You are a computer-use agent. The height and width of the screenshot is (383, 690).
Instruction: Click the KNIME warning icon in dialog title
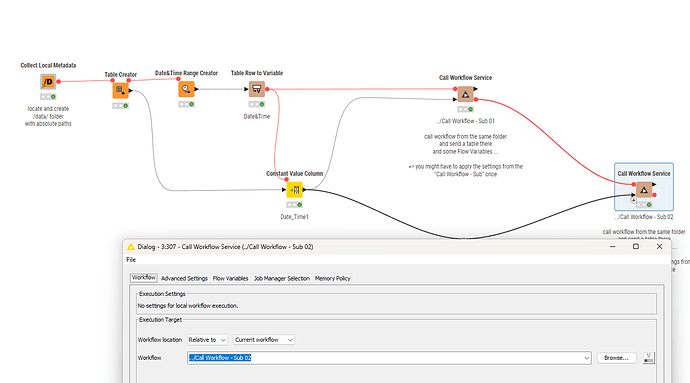coord(131,247)
